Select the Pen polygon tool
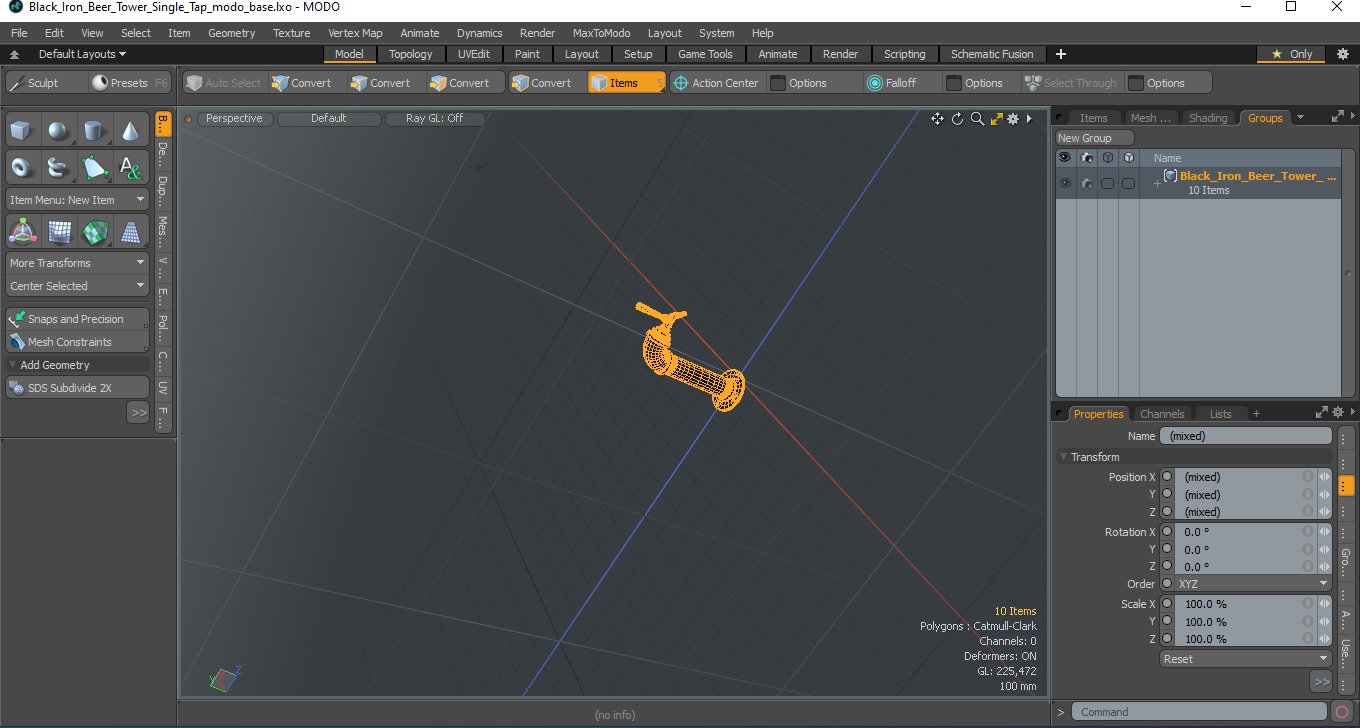 pos(95,167)
